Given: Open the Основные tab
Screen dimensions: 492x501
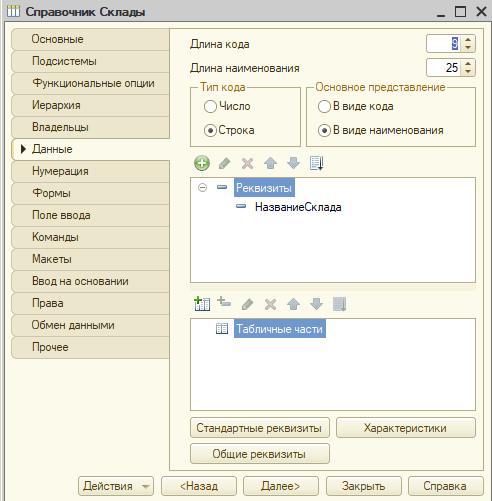Looking at the screenshot, I should pos(90,39).
